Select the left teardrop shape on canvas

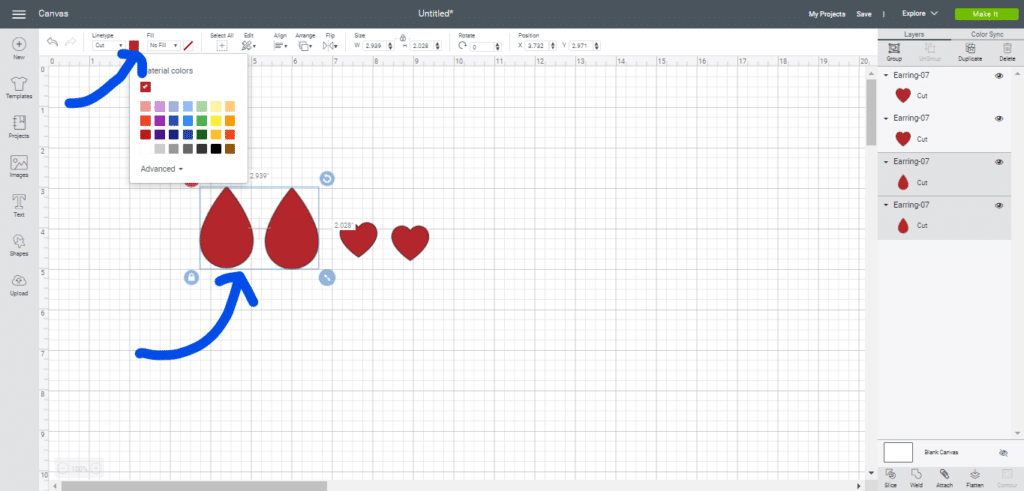pyautogui.click(x=226, y=229)
